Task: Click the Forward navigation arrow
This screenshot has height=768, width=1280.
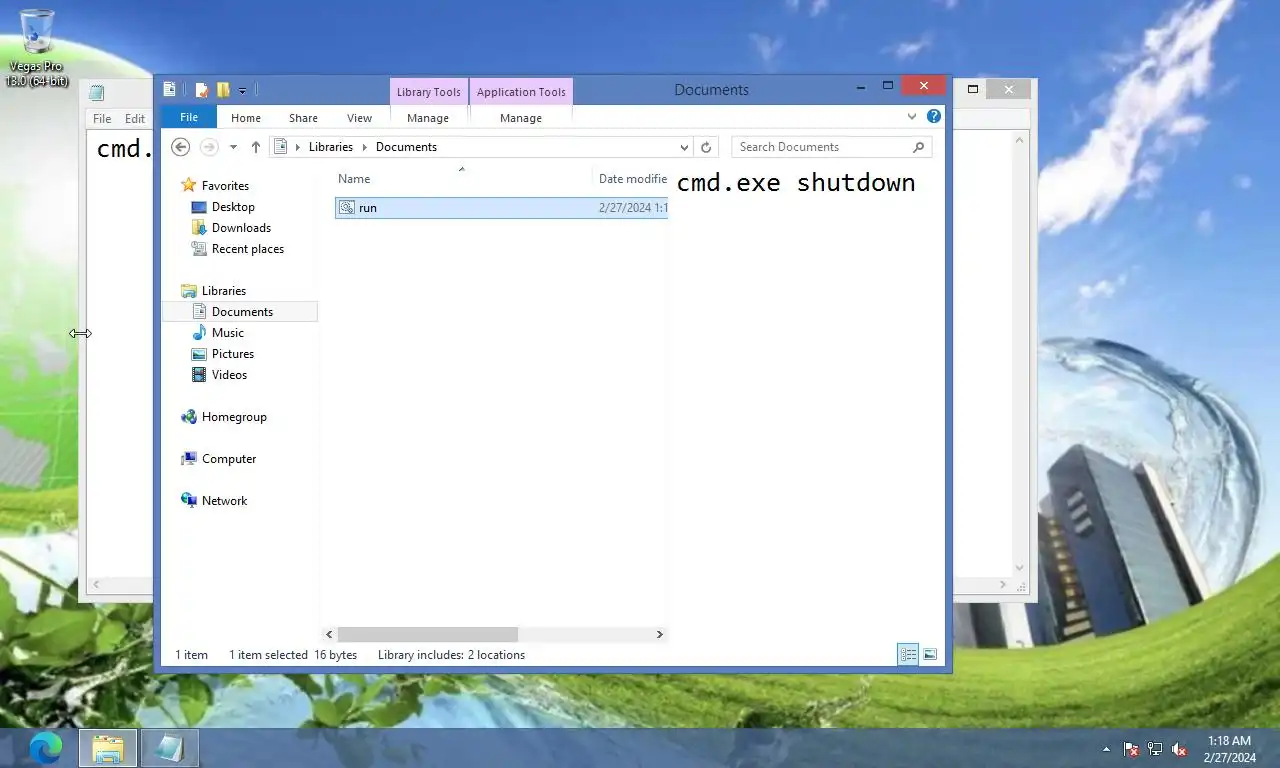Action: 209,147
